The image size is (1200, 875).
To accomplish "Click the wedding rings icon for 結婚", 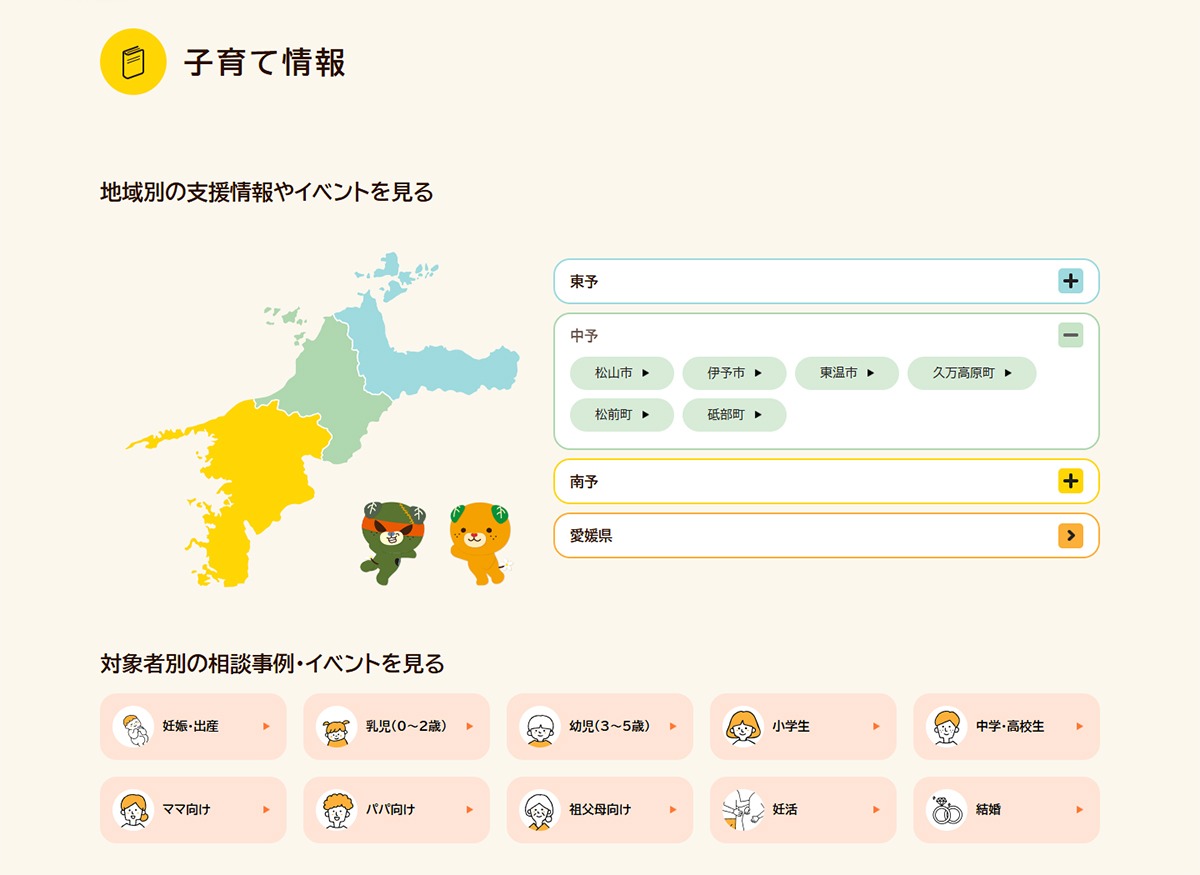I will tap(946, 810).
